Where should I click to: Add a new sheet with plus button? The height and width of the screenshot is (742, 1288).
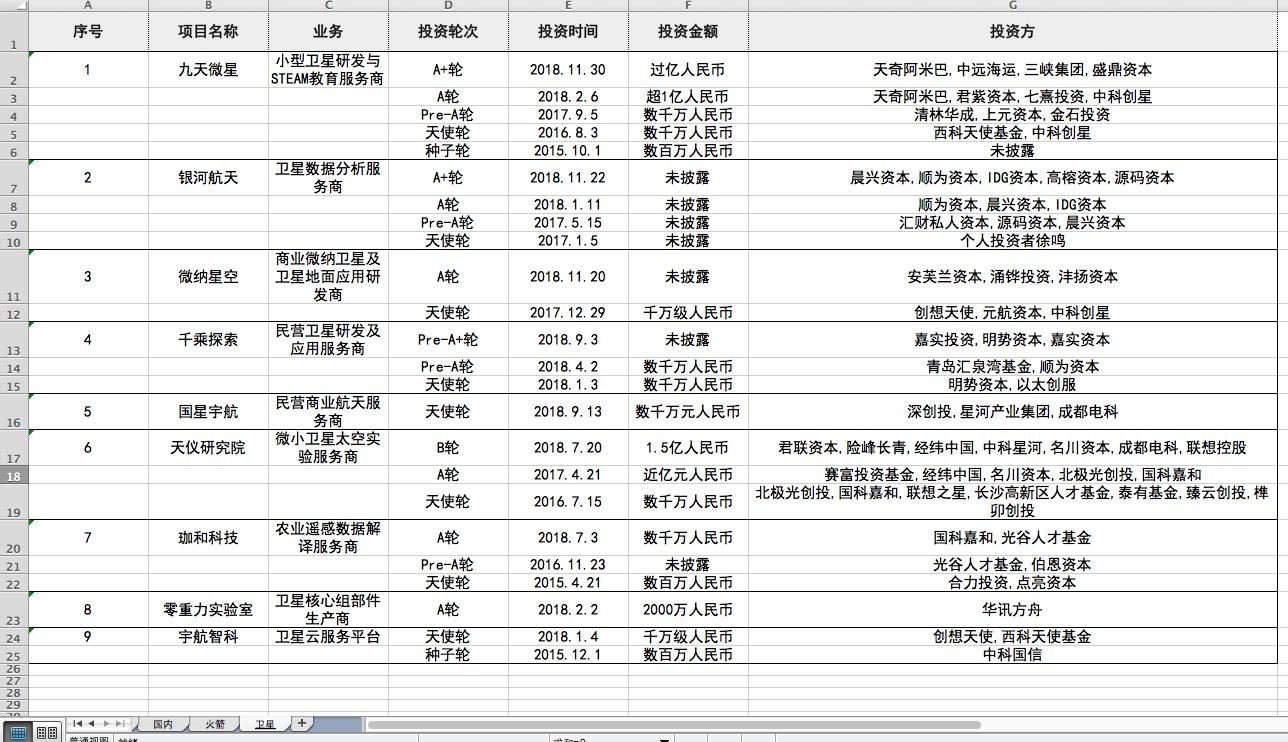click(301, 723)
